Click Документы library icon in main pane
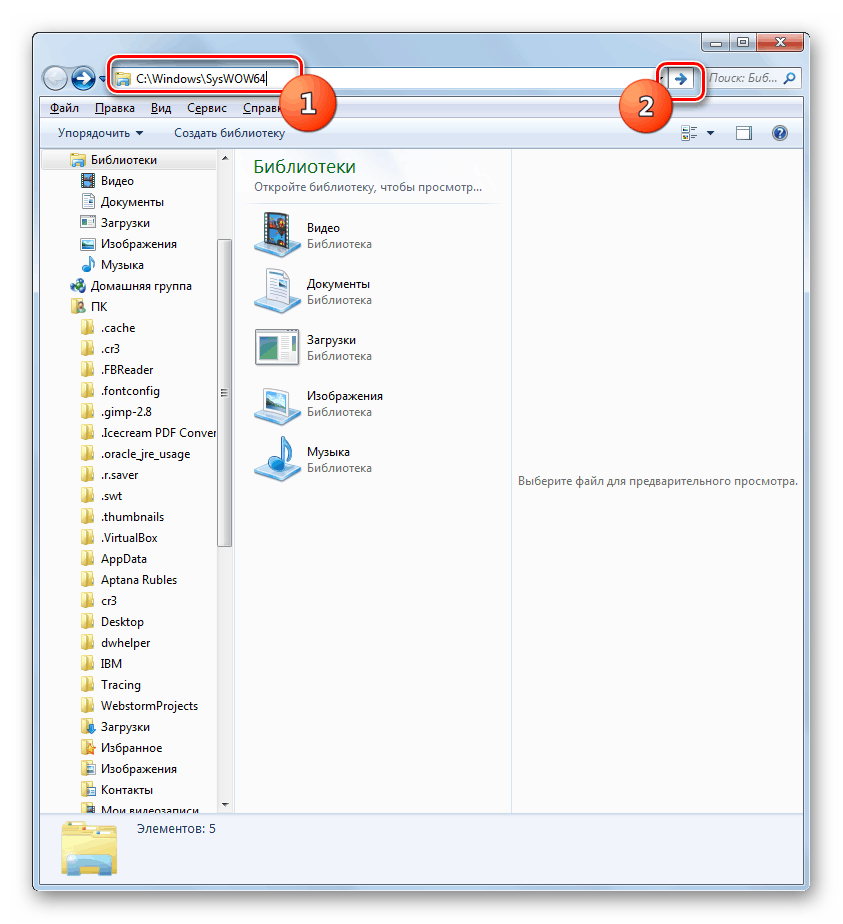This screenshot has width=843, height=924. tap(277, 291)
